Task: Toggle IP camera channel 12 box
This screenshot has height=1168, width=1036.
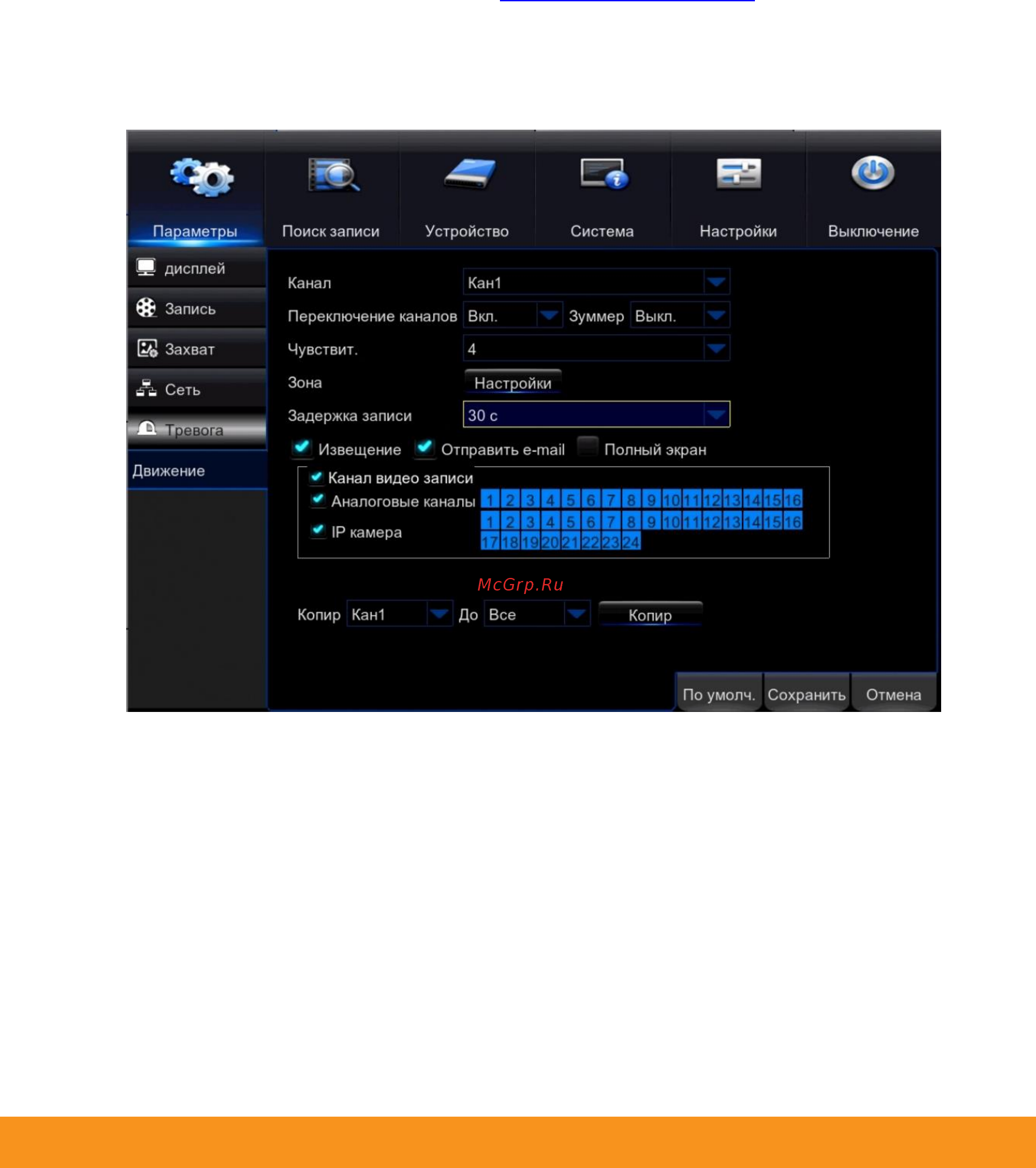Action: click(x=711, y=520)
